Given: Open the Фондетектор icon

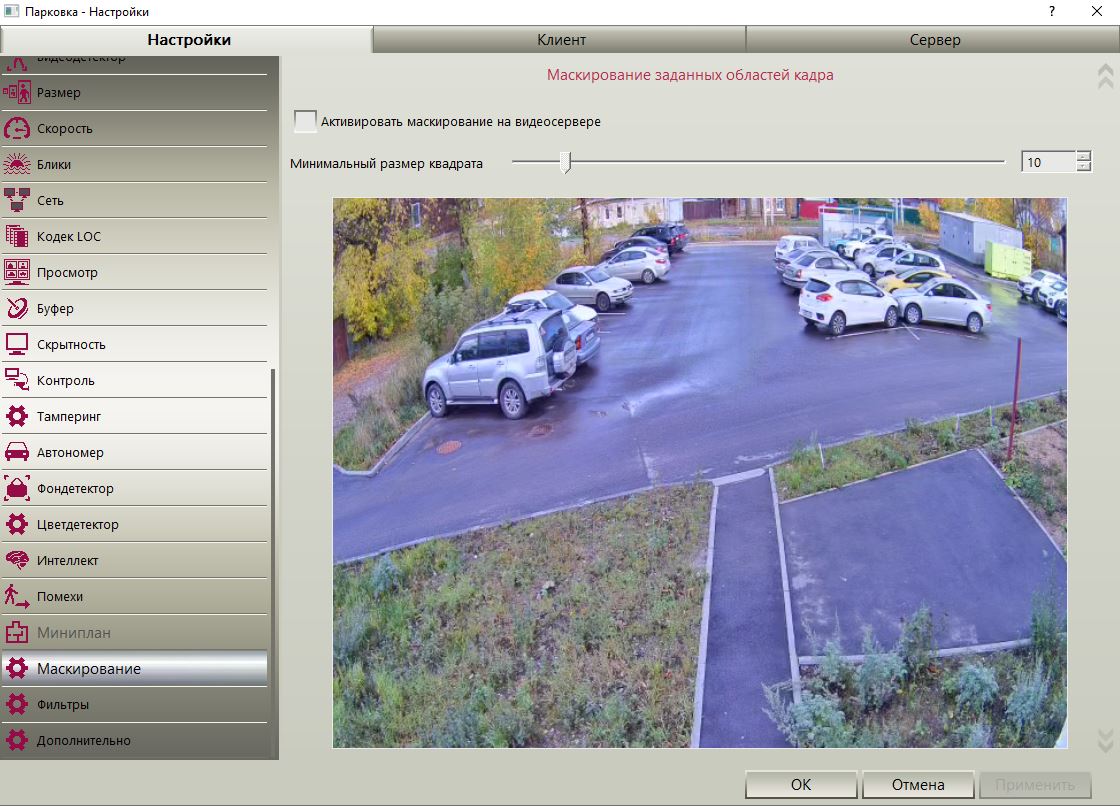Looking at the screenshot, I should point(16,488).
